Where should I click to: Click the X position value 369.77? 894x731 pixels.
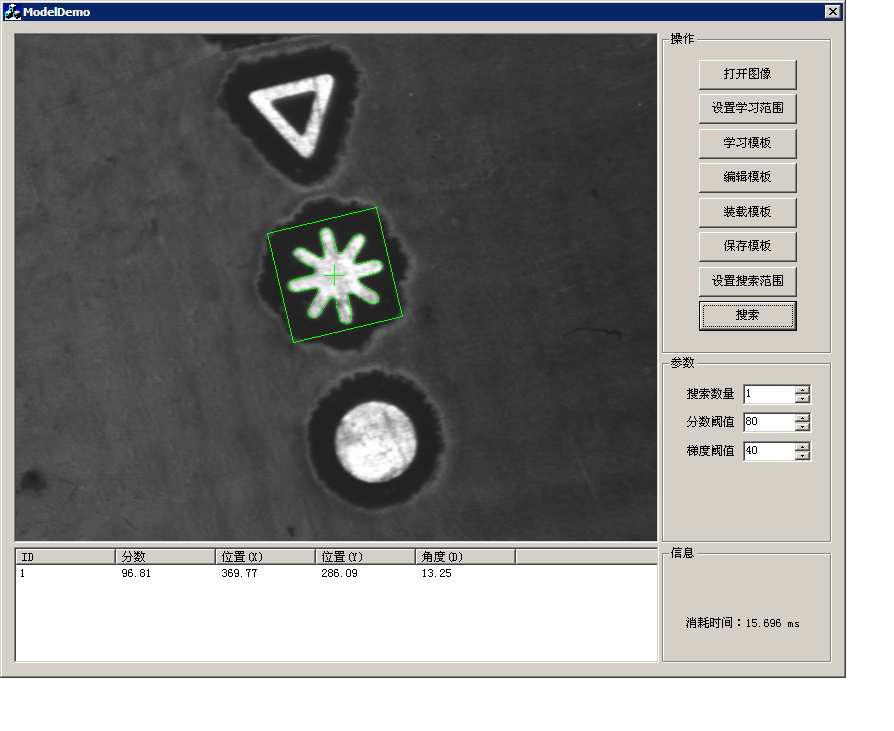239,574
